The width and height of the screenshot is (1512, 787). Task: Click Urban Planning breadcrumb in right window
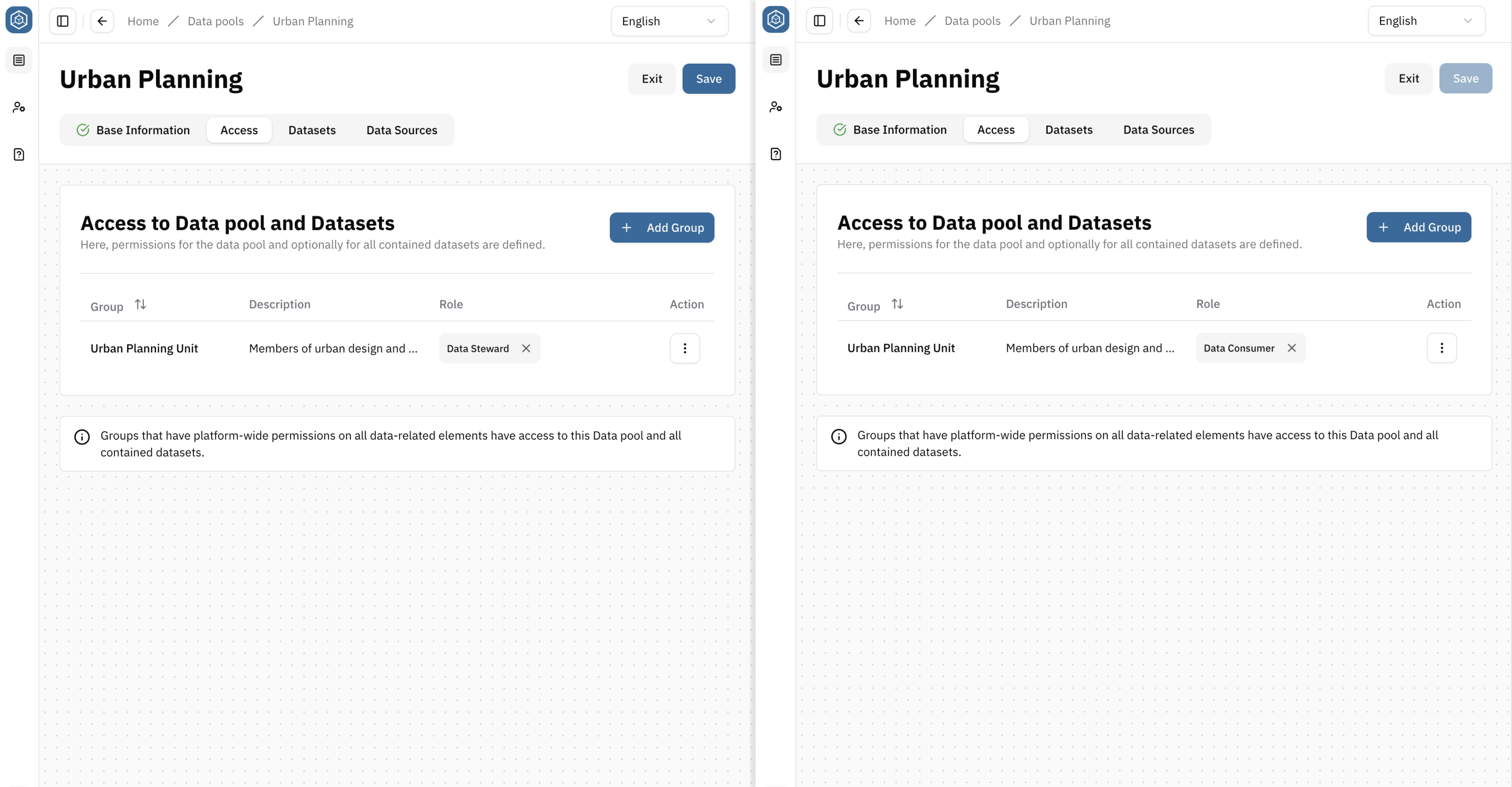point(1070,21)
